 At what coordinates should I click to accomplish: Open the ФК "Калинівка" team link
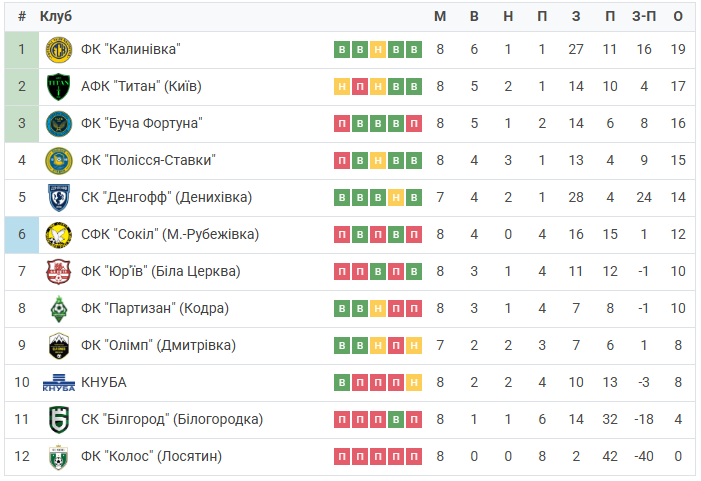pos(131,49)
